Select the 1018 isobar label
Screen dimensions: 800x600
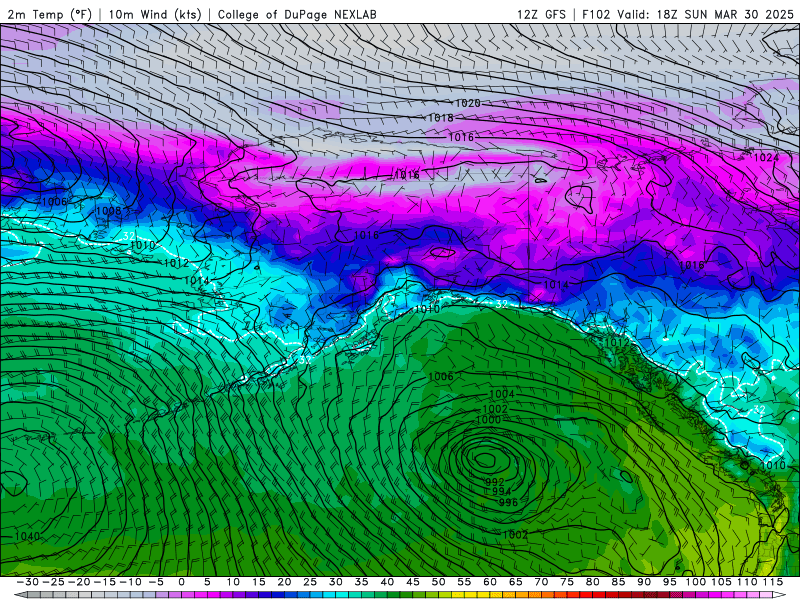pos(441,118)
